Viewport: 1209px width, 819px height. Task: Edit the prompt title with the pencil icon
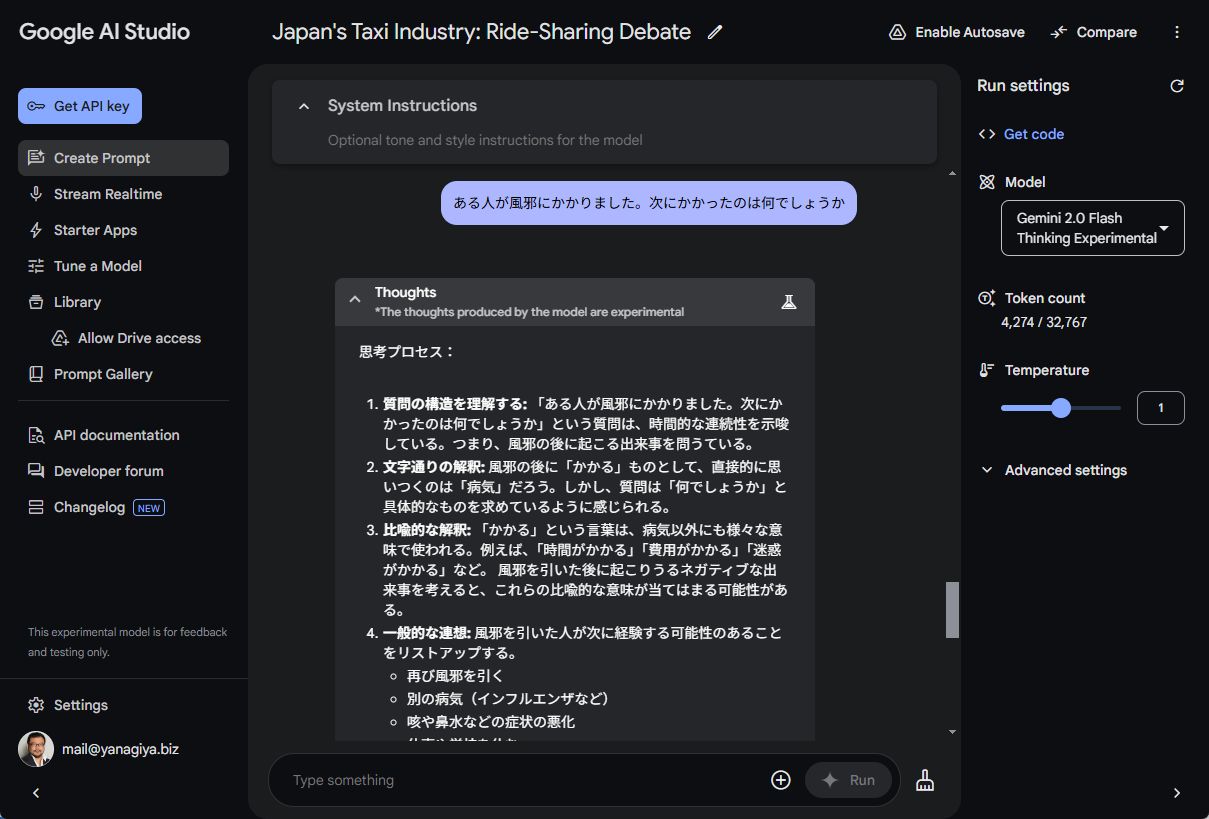(715, 32)
